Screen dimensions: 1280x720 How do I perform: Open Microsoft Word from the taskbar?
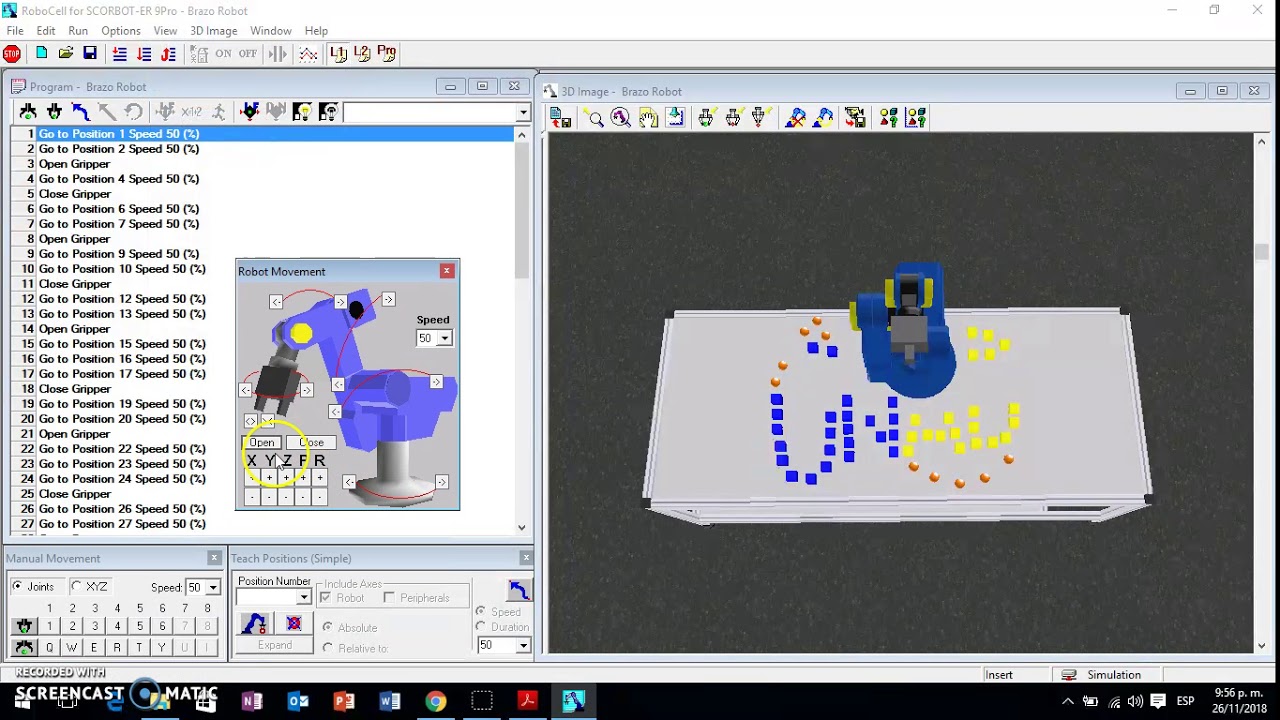[x=390, y=701]
